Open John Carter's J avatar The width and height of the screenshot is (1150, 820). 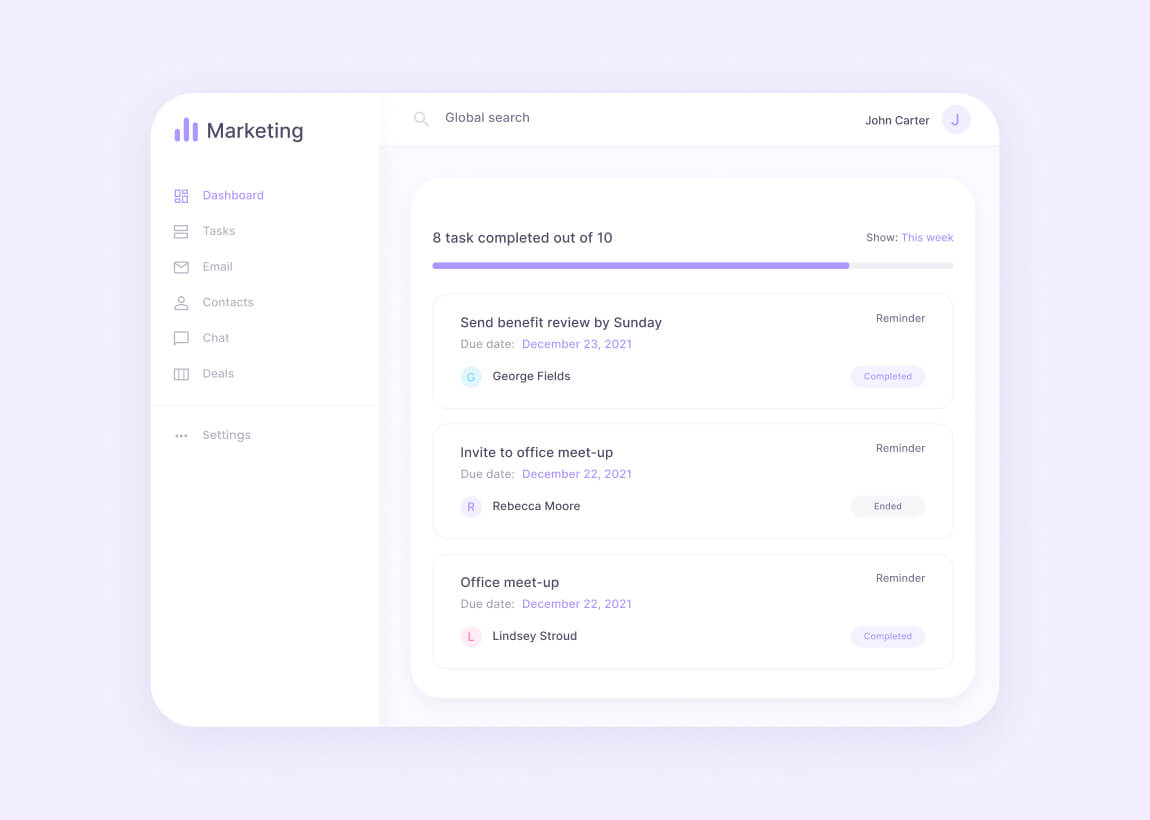[956, 120]
